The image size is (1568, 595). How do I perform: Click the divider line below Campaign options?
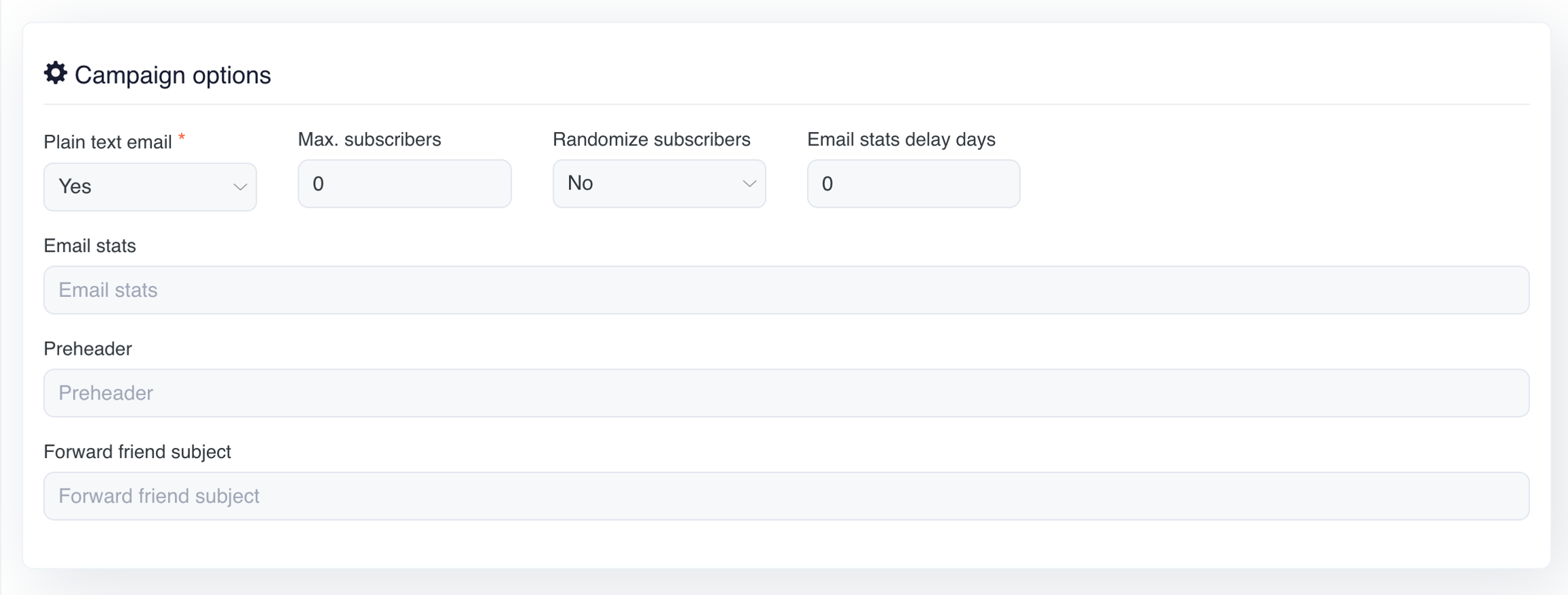pos(786,104)
